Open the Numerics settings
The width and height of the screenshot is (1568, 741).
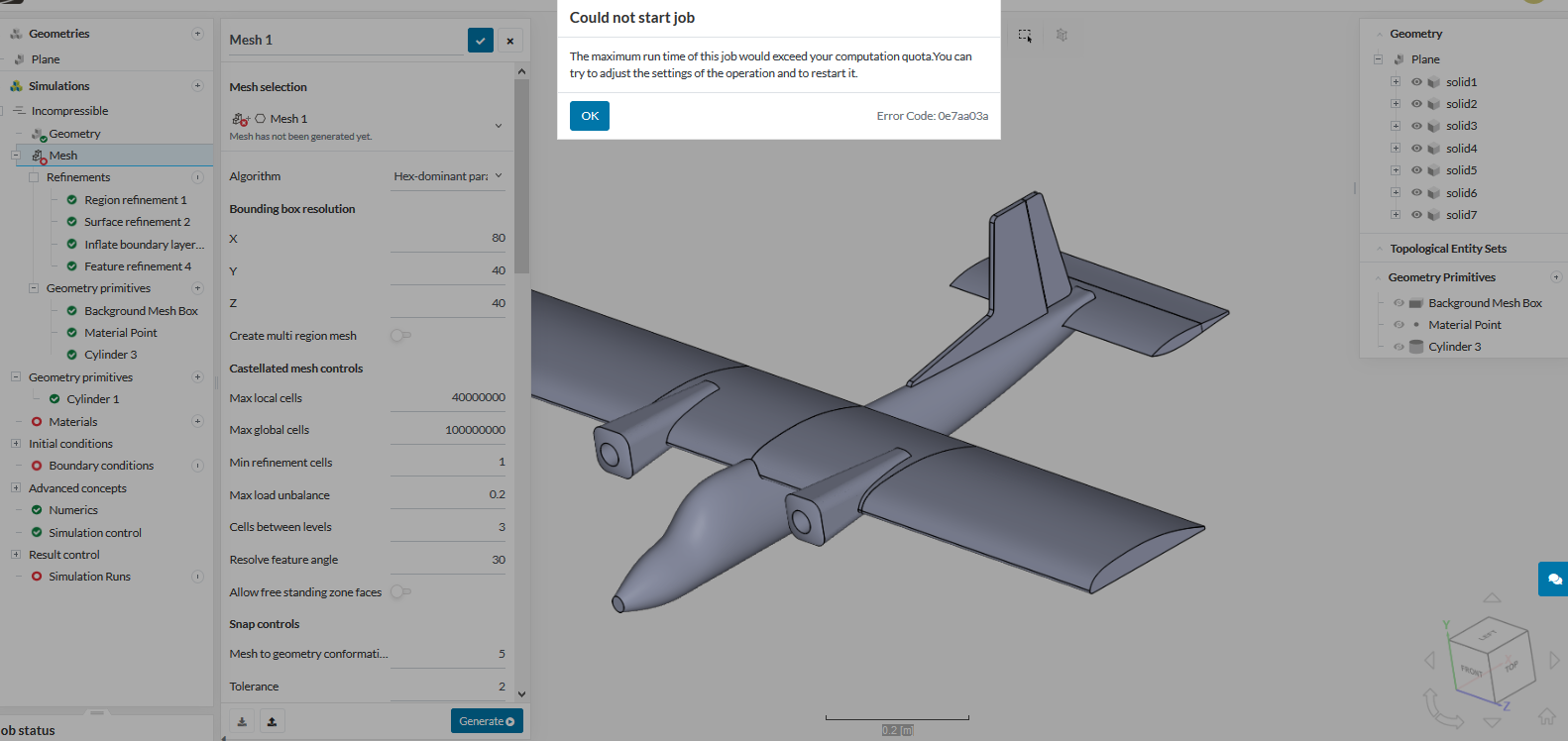click(x=73, y=510)
